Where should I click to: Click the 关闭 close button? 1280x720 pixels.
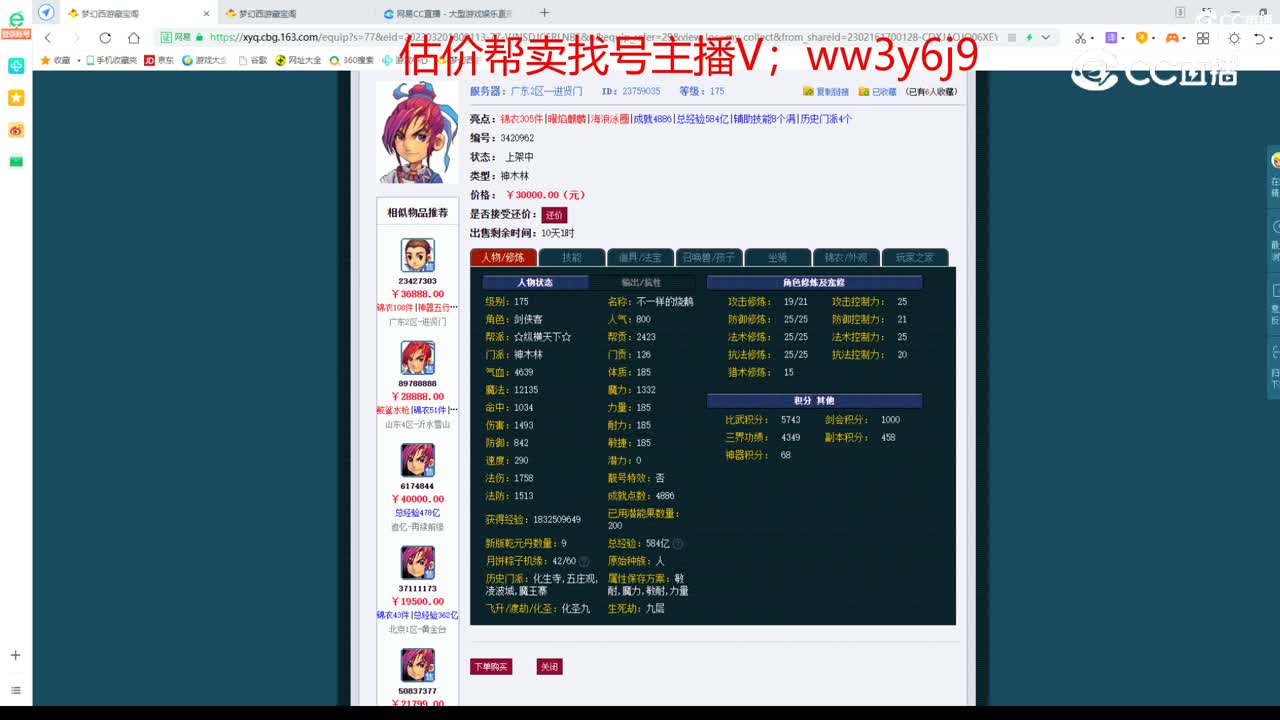(x=549, y=667)
